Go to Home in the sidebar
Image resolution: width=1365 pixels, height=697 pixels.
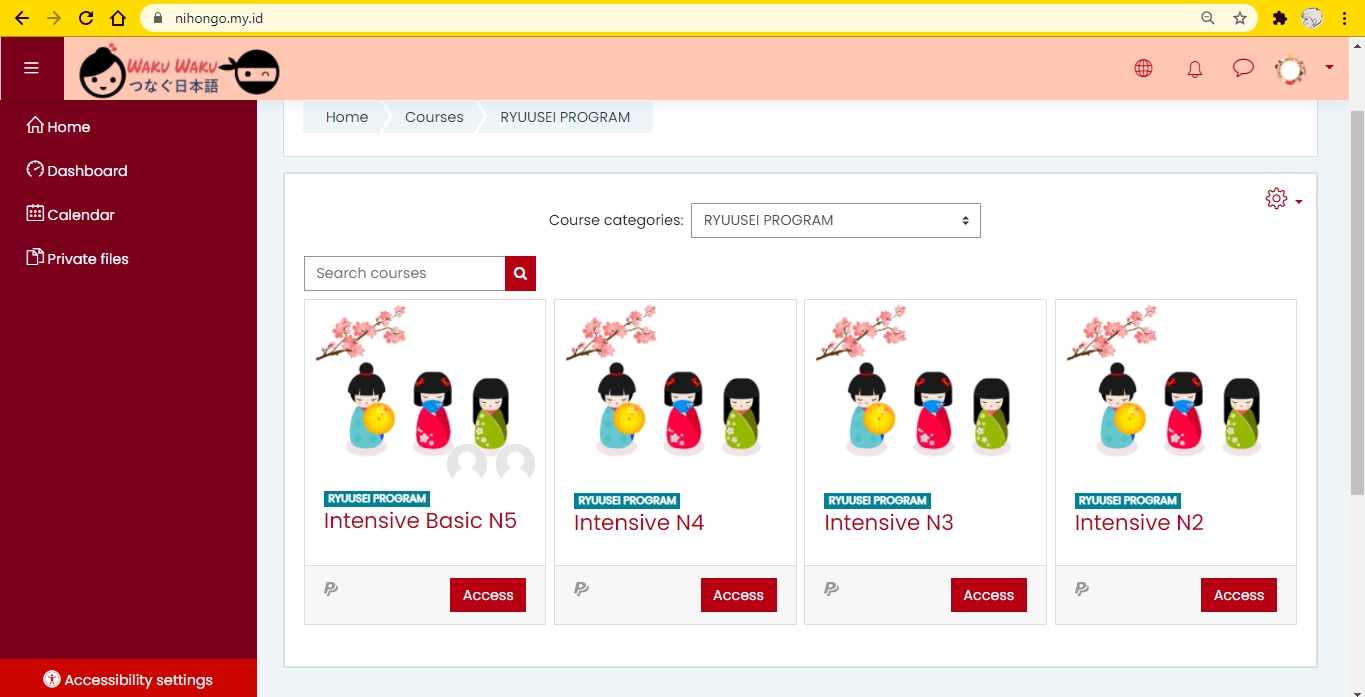[x=58, y=127]
